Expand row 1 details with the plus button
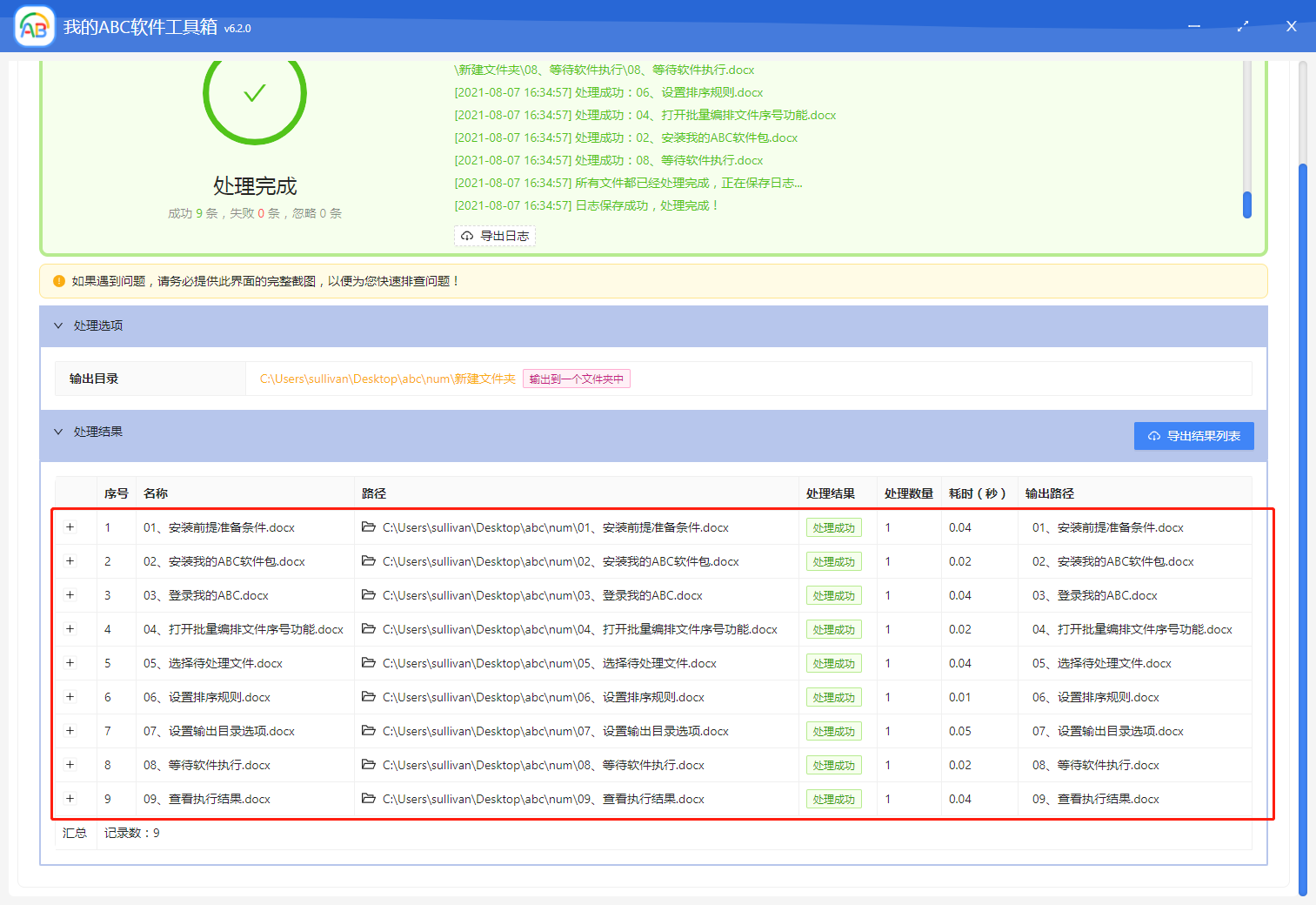Image resolution: width=1316 pixels, height=905 pixels. pos(70,527)
